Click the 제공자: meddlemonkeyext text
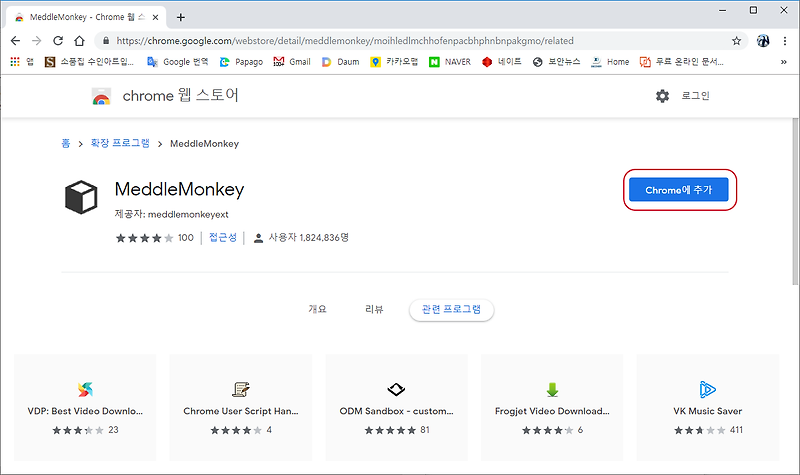This screenshot has width=800, height=475. tap(171, 214)
